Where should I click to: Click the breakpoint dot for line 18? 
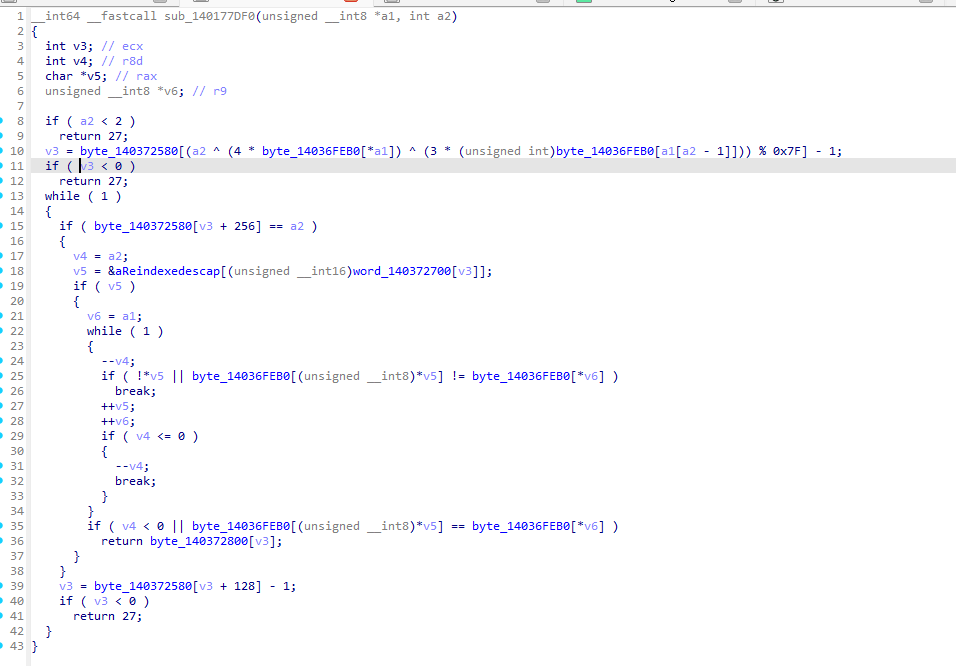(x=1, y=271)
